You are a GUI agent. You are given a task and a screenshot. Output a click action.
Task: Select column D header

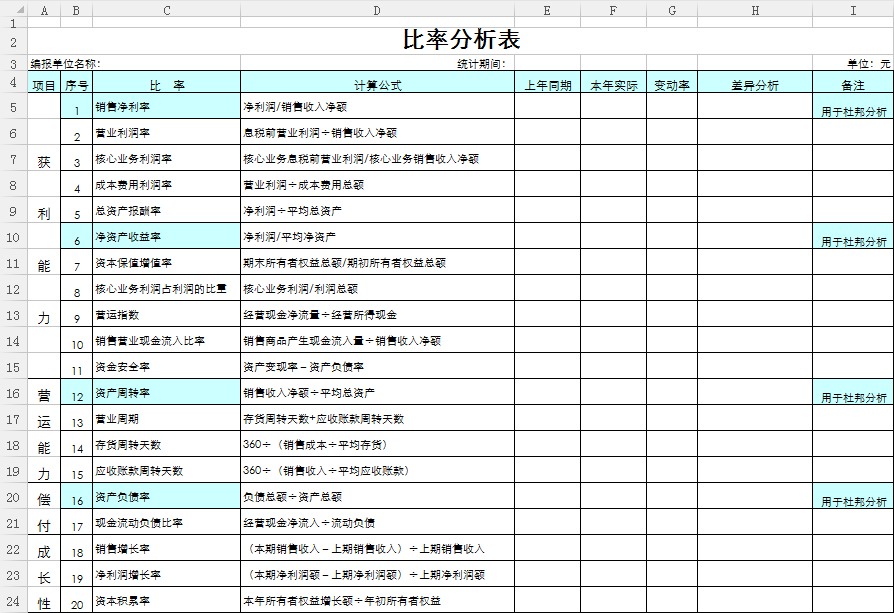tap(377, 9)
